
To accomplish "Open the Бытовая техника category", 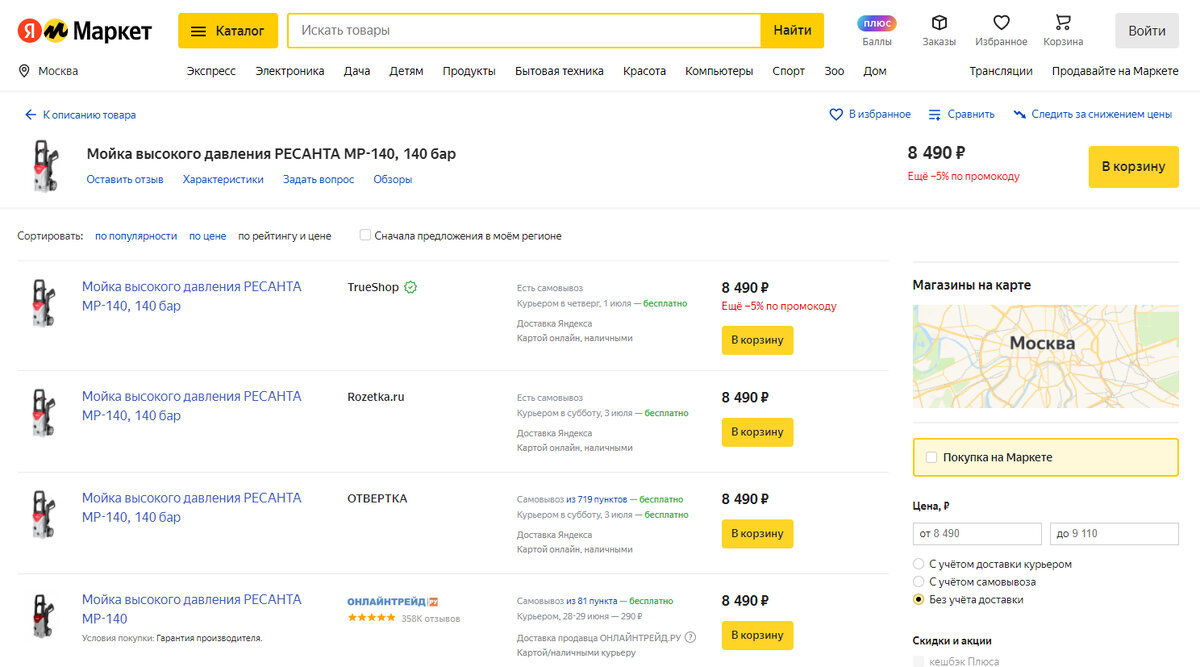I will tap(559, 71).
